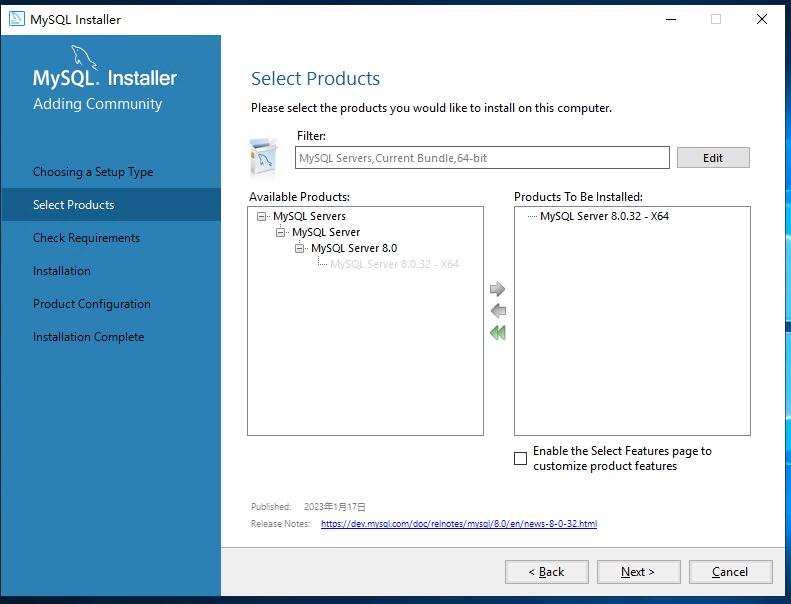Screen dimensions: 791x604
Task: Click the published date 2023年1月17日
Action: 334,507
